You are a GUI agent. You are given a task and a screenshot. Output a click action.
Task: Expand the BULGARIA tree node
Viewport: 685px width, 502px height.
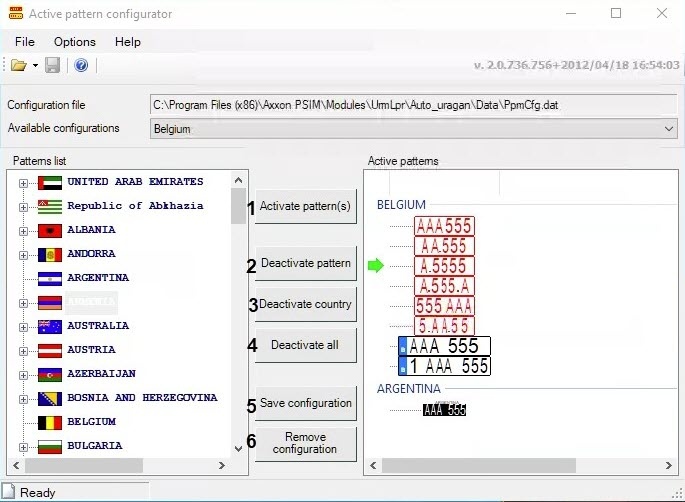(23, 447)
